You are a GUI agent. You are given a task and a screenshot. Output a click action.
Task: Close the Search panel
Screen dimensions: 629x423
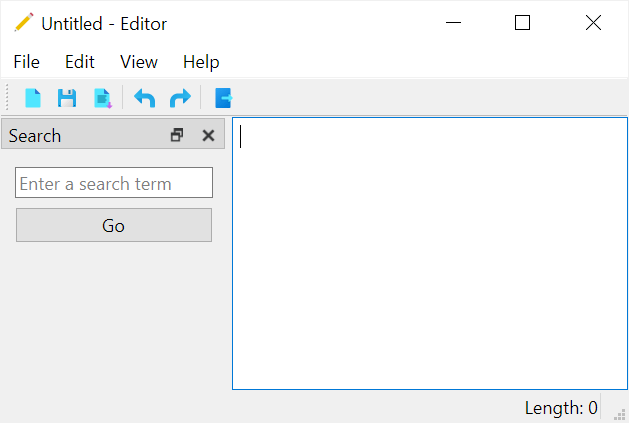(208, 136)
